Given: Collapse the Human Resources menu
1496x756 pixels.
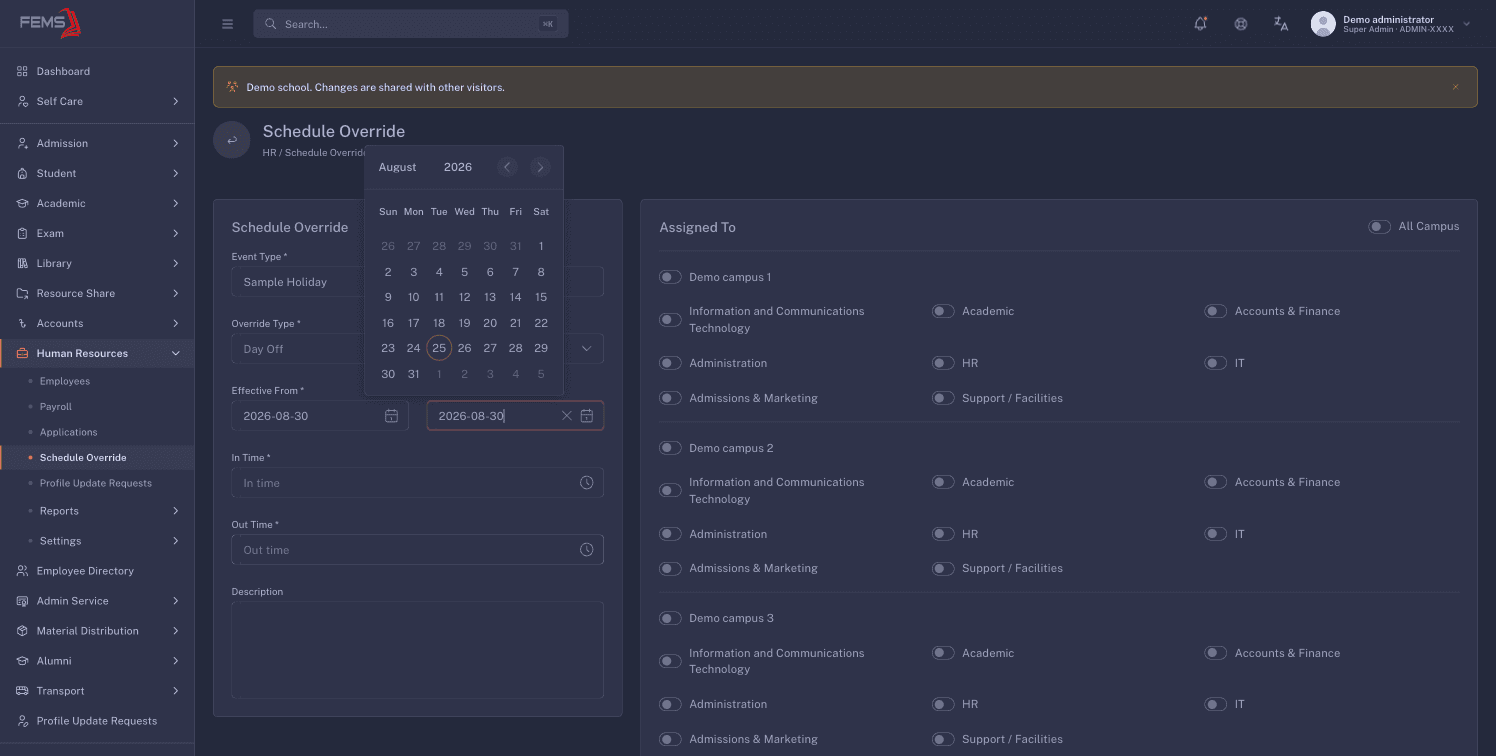Looking at the screenshot, I should click(97, 353).
